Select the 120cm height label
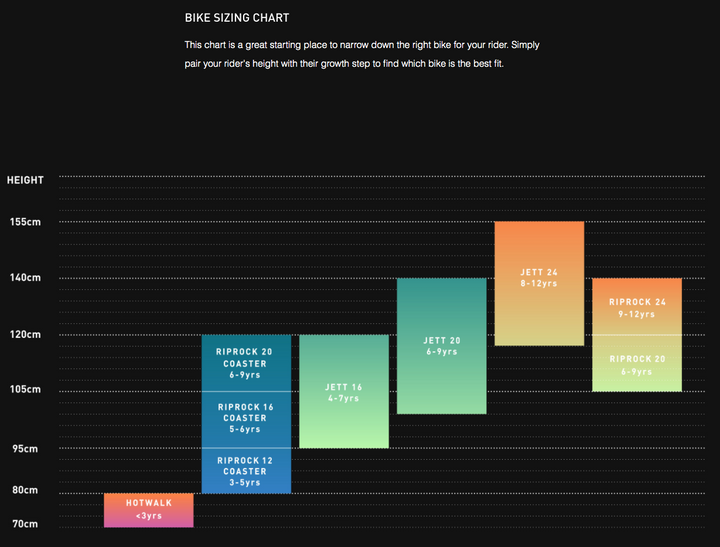Screen dimensions: 720x547 [25, 334]
